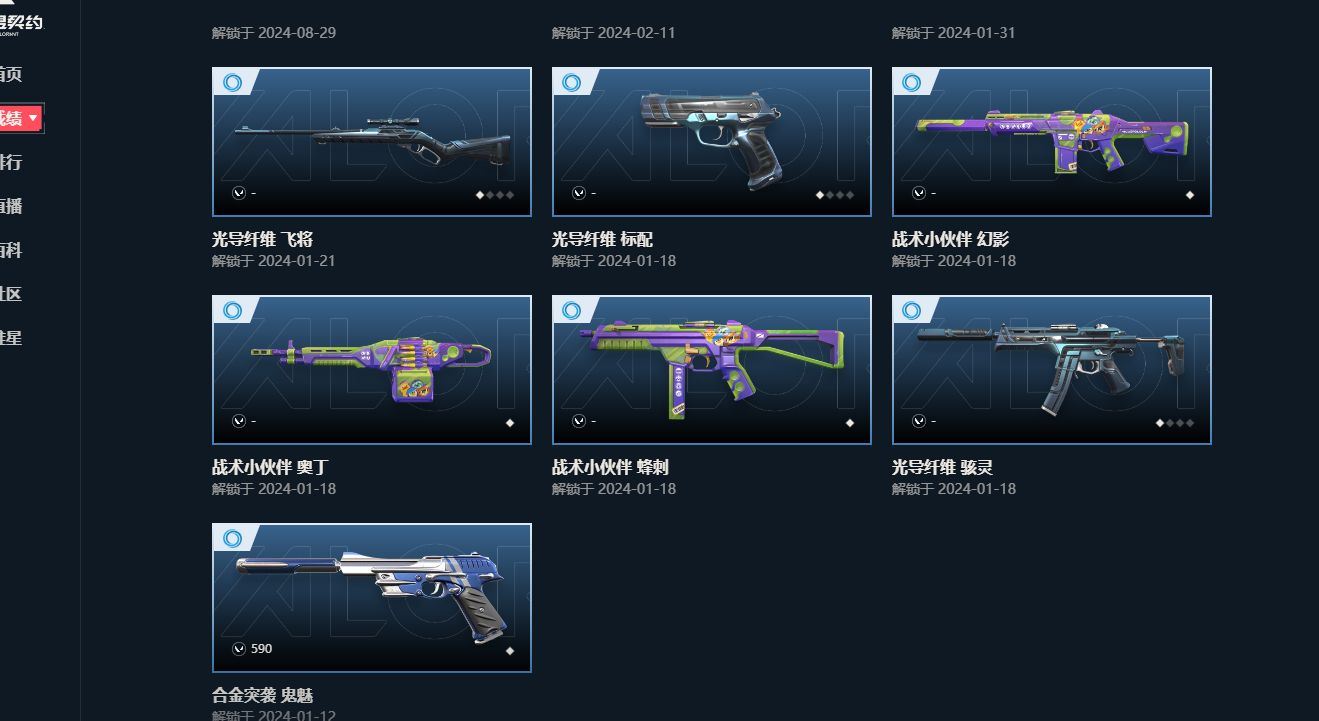Image resolution: width=1319 pixels, height=721 pixels.
Task: Click level diamonds on 光导纤维 标配 card
Action: click(835, 195)
